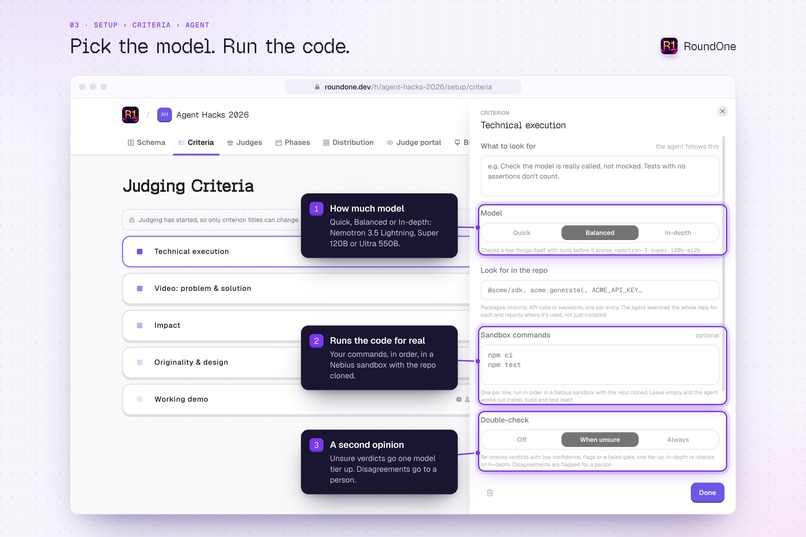
Task: Click the CRITERION label in the side panel
Action: point(494,113)
